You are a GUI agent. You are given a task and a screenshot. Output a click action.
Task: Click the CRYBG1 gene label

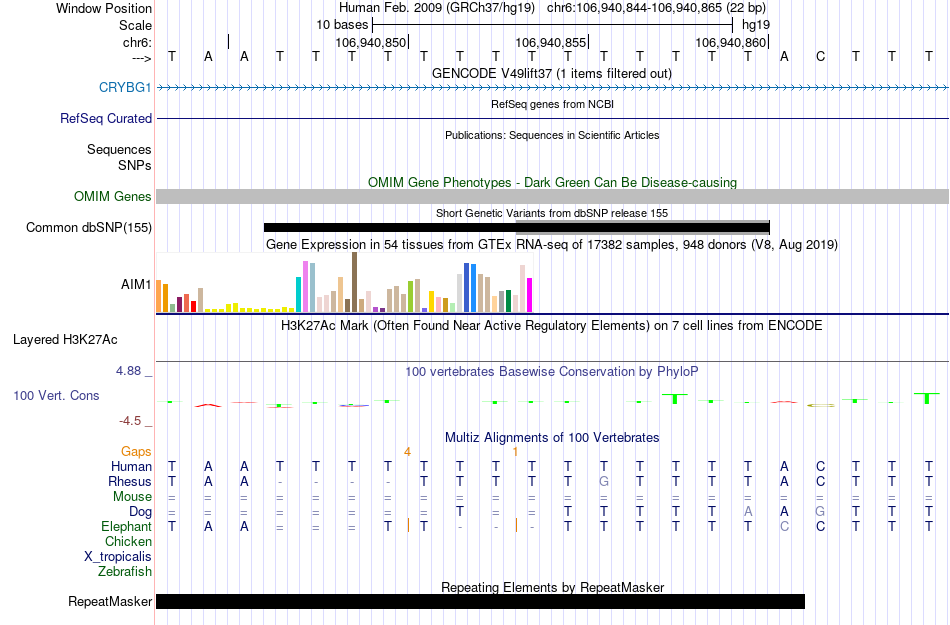point(125,87)
